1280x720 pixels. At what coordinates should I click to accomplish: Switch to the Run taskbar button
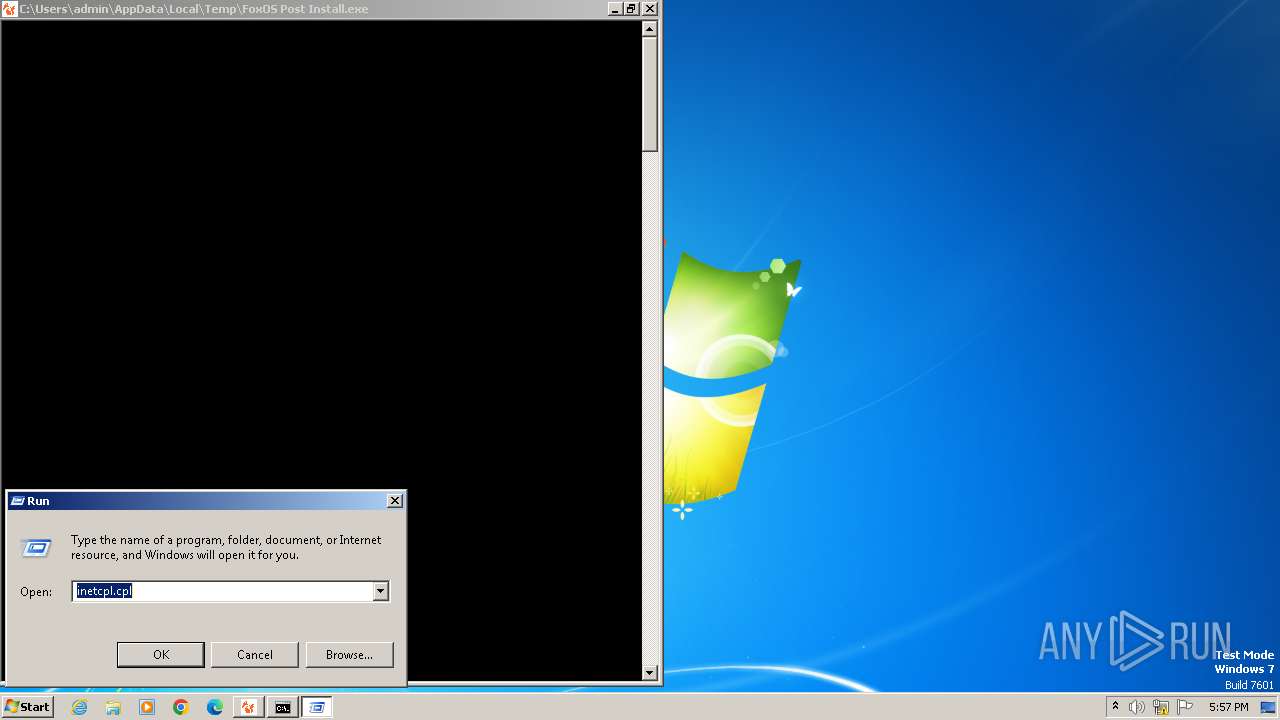pyautogui.click(x=317, y=707)
